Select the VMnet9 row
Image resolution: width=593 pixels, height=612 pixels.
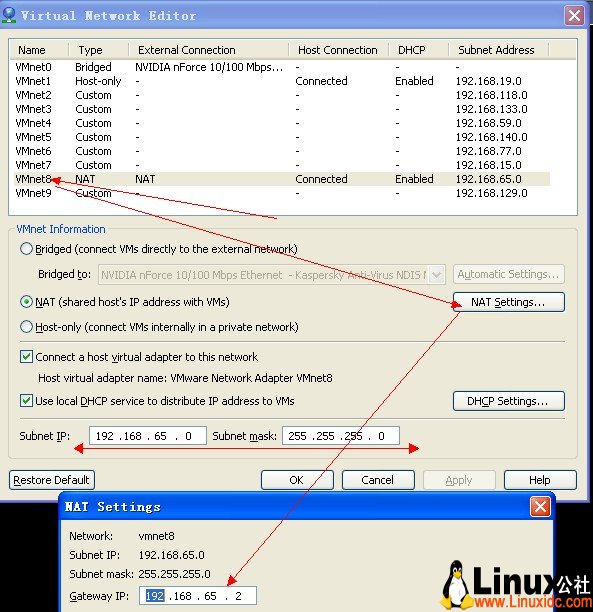coord(282,193)
